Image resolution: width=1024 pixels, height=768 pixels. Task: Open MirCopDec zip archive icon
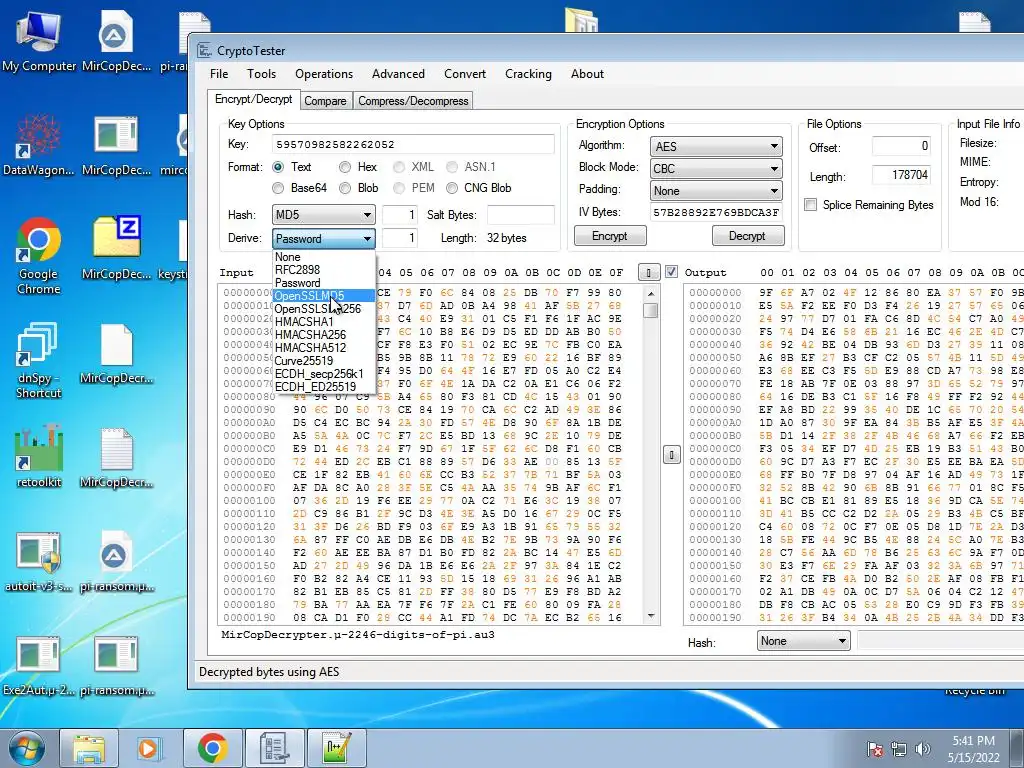(x=117, y=248)
